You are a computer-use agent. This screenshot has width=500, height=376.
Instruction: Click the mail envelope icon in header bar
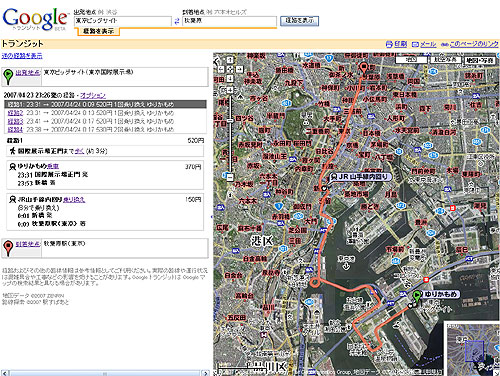click(x=415, y=44)
